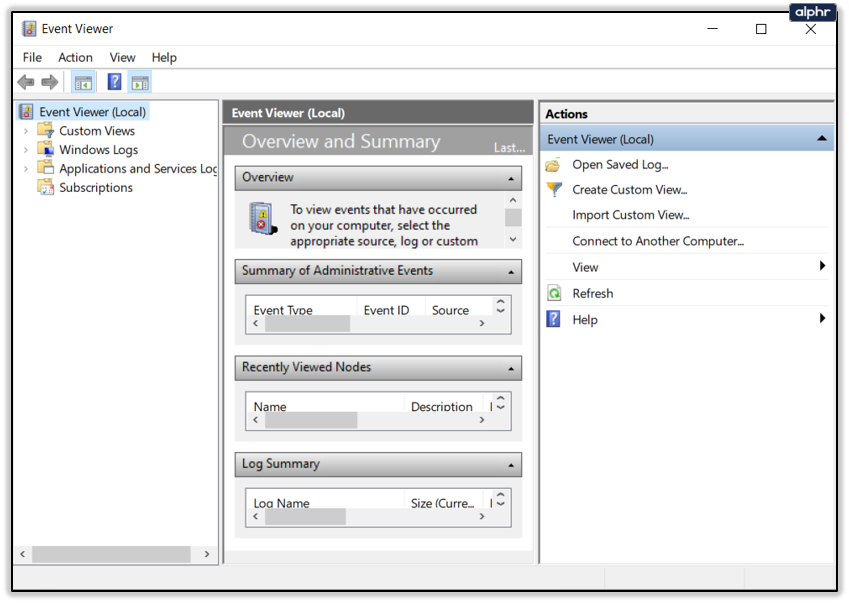This screenshot has height=603, width=849.
Task: Click Import Custom View action
Action: coord(631,215)
